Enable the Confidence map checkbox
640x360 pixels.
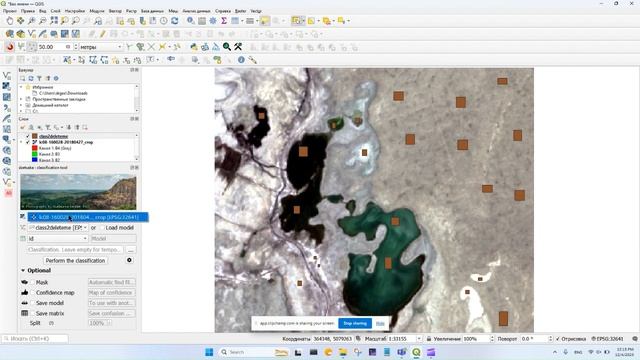[x=33, y=293]
